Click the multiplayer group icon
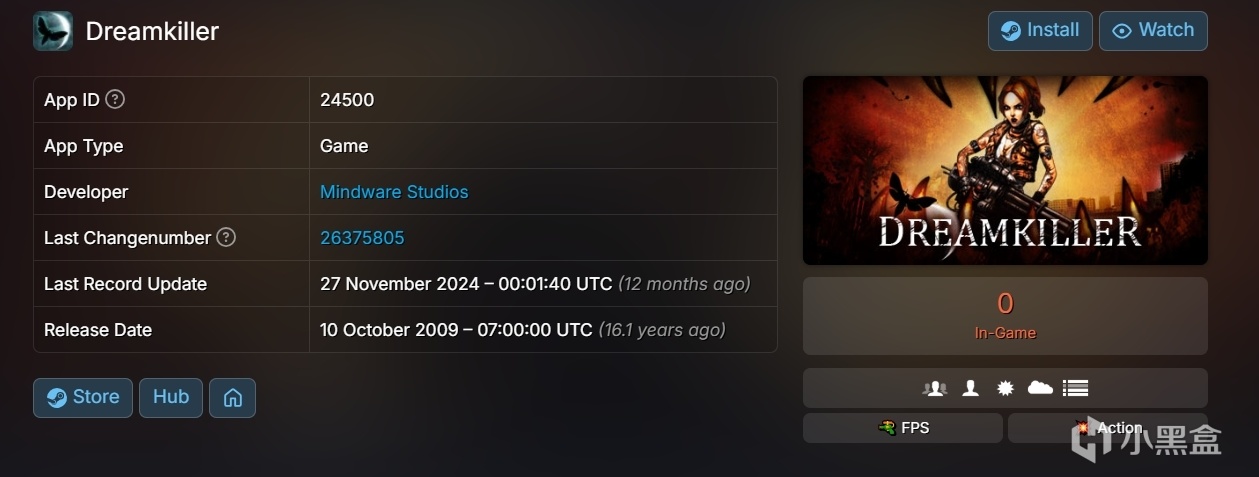The width and height of the screenshot is (1259, 477). [x=935, y=388]
